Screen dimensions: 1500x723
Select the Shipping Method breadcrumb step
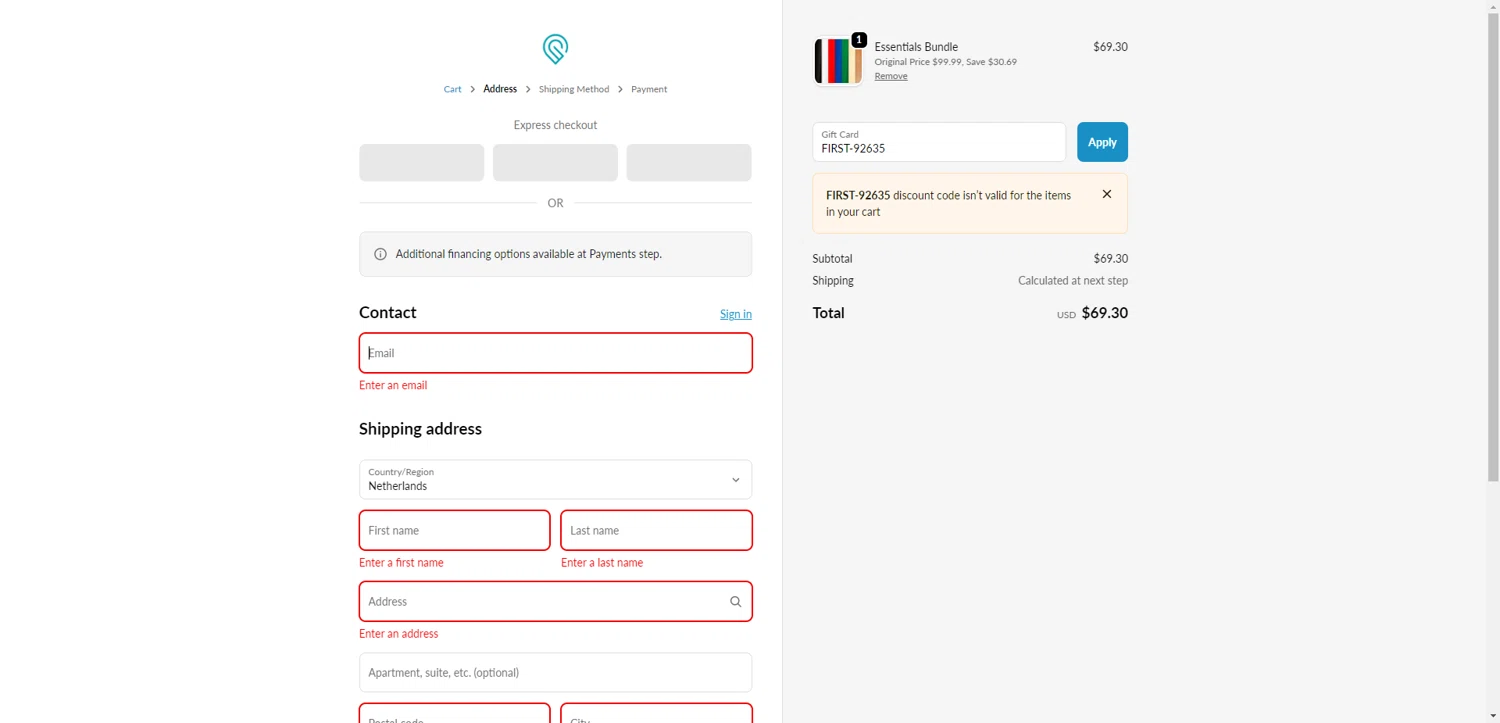tap(574, 89)
